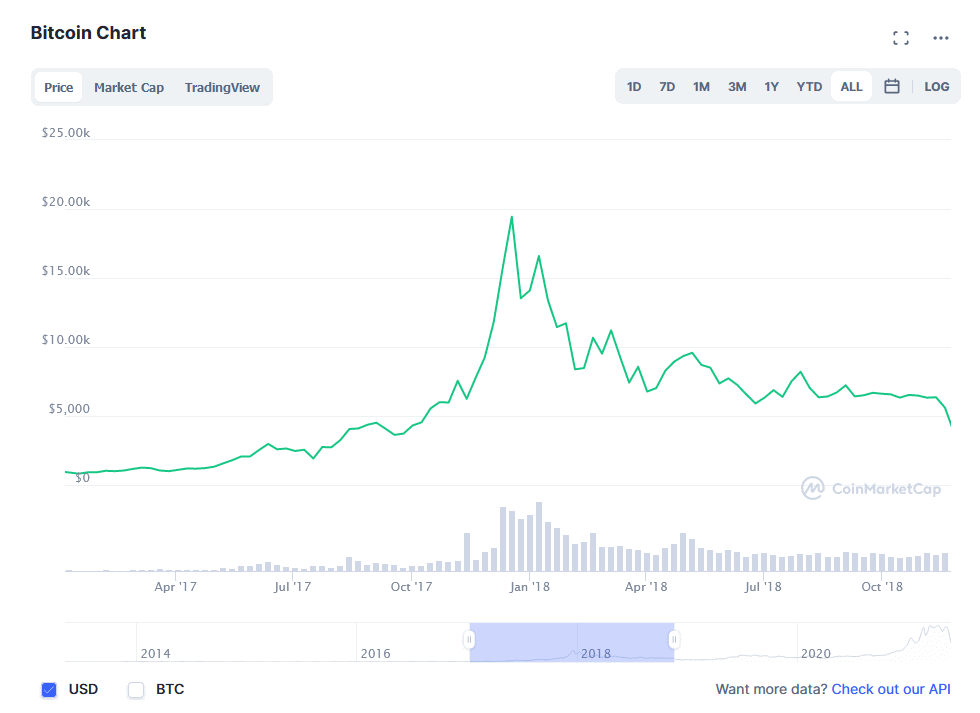Grab the right range selector handle
Image resolution: width=980 pixels, height=713 pixels.
click(674, 640)
